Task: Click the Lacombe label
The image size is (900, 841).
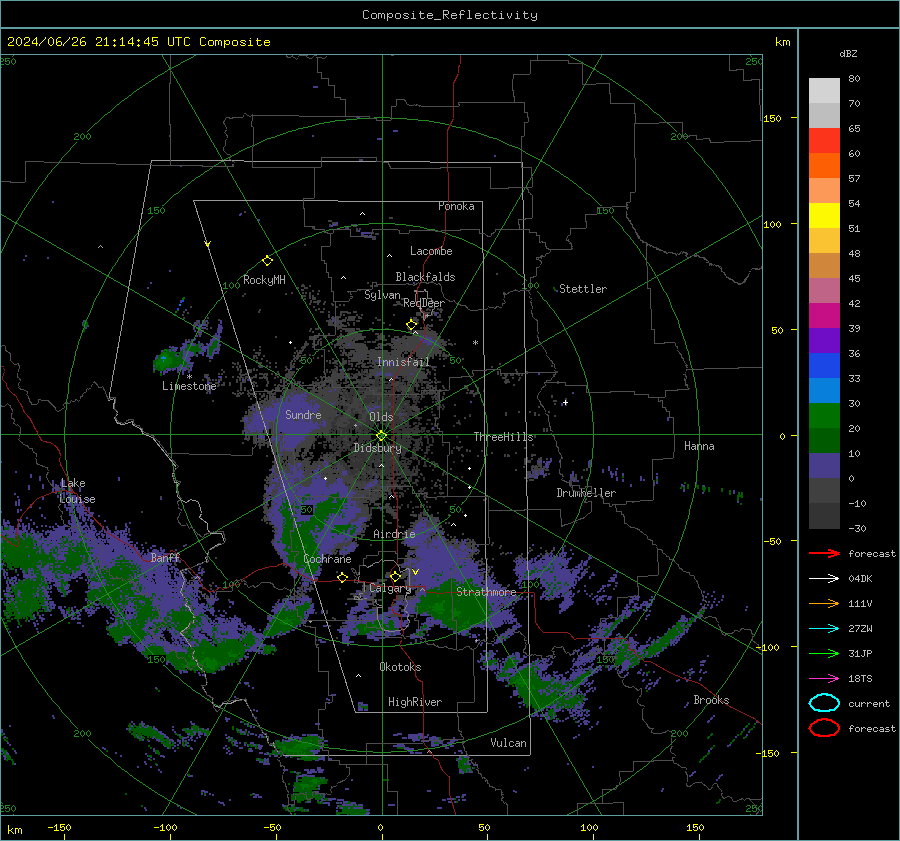Action: [431, 251]
